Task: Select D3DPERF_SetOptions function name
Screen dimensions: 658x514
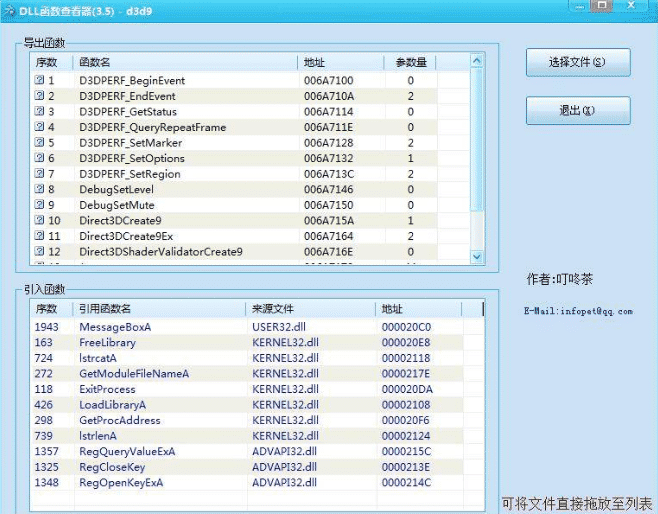Action: click(x=132, y=158)
